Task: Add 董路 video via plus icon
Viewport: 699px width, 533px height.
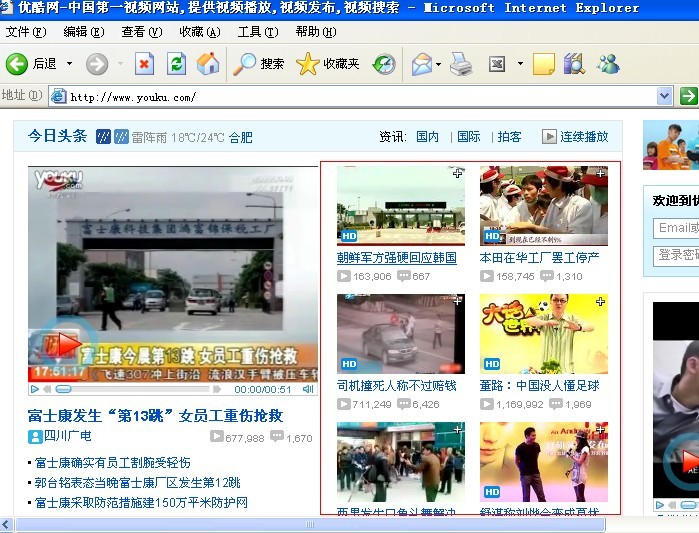Action: pyautogui.click(x=600, y=301)
